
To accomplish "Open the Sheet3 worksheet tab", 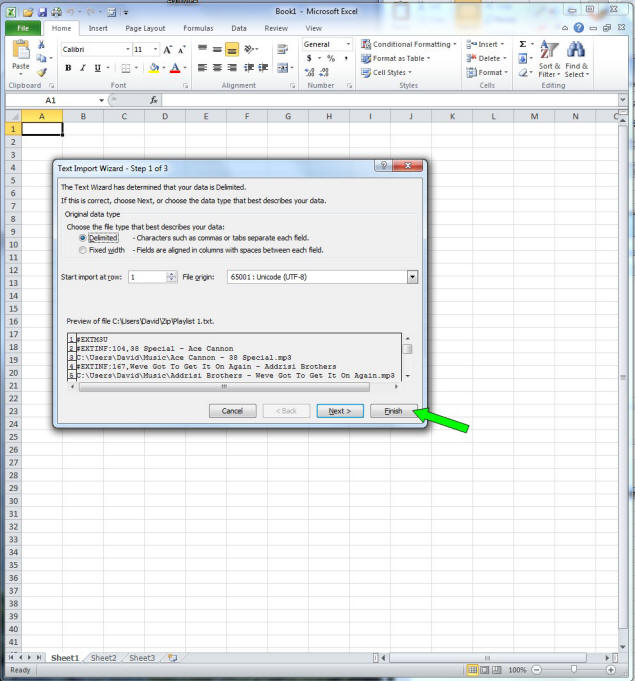I will tap(142, 658).
